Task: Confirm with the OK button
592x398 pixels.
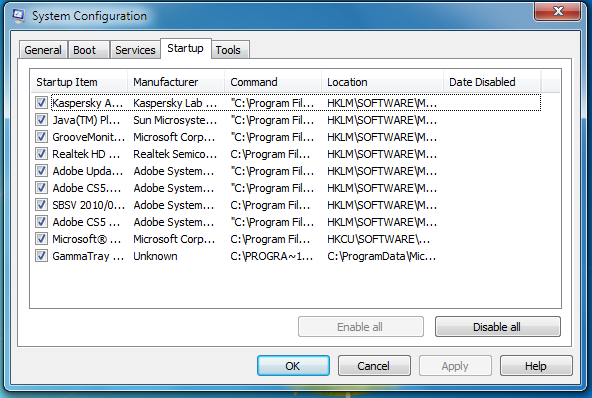Action: pyautogui.click(x=293, y=366)
